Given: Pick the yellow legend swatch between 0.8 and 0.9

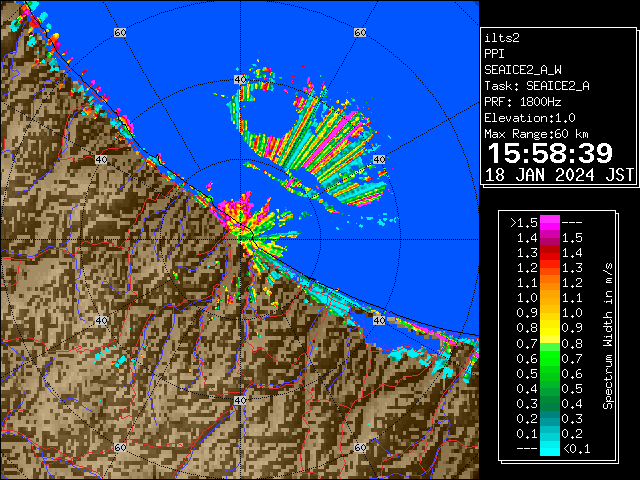Looking at the screenshot, I should tap(550, 328).
